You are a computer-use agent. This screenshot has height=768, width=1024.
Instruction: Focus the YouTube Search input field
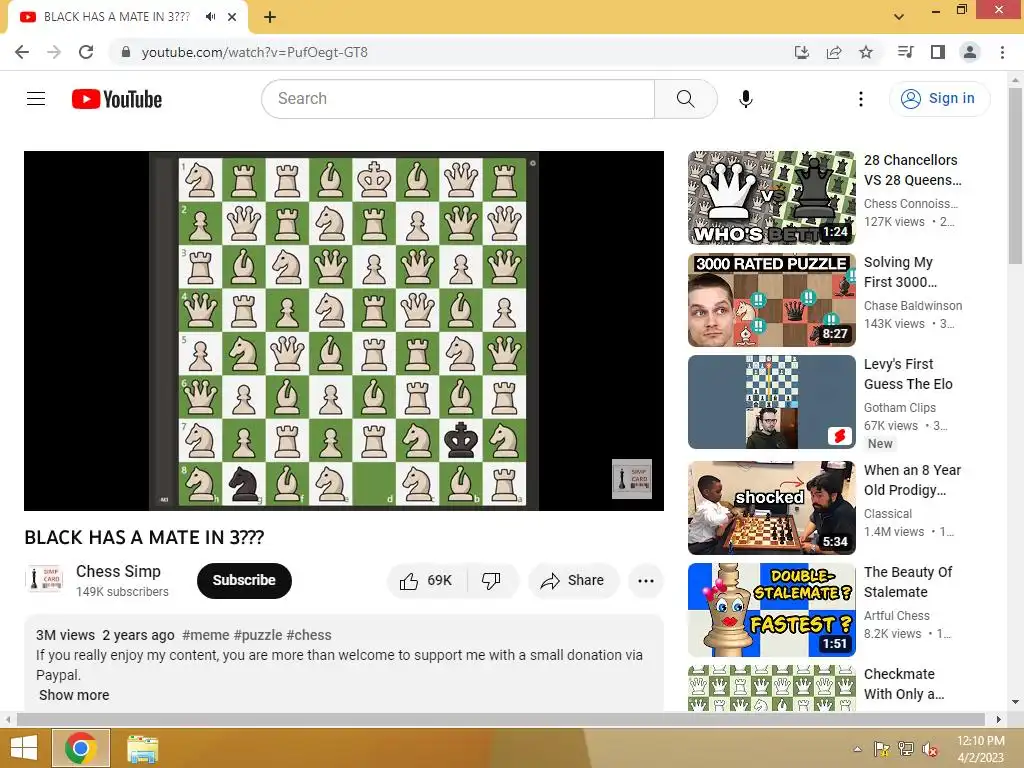click(x=458, y=99)
